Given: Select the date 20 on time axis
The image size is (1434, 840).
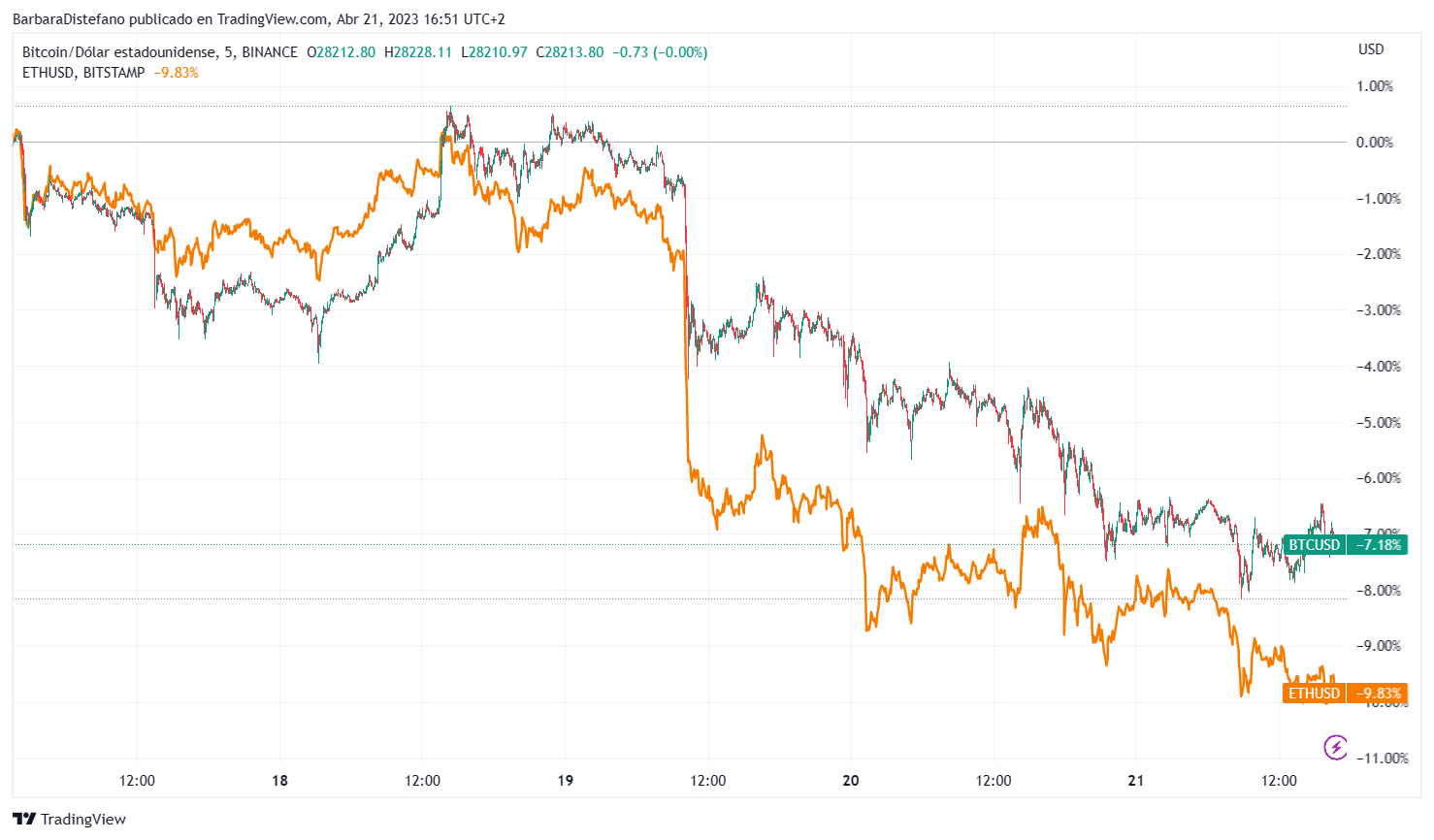Looking at the screenshot, I should (851, 781).
